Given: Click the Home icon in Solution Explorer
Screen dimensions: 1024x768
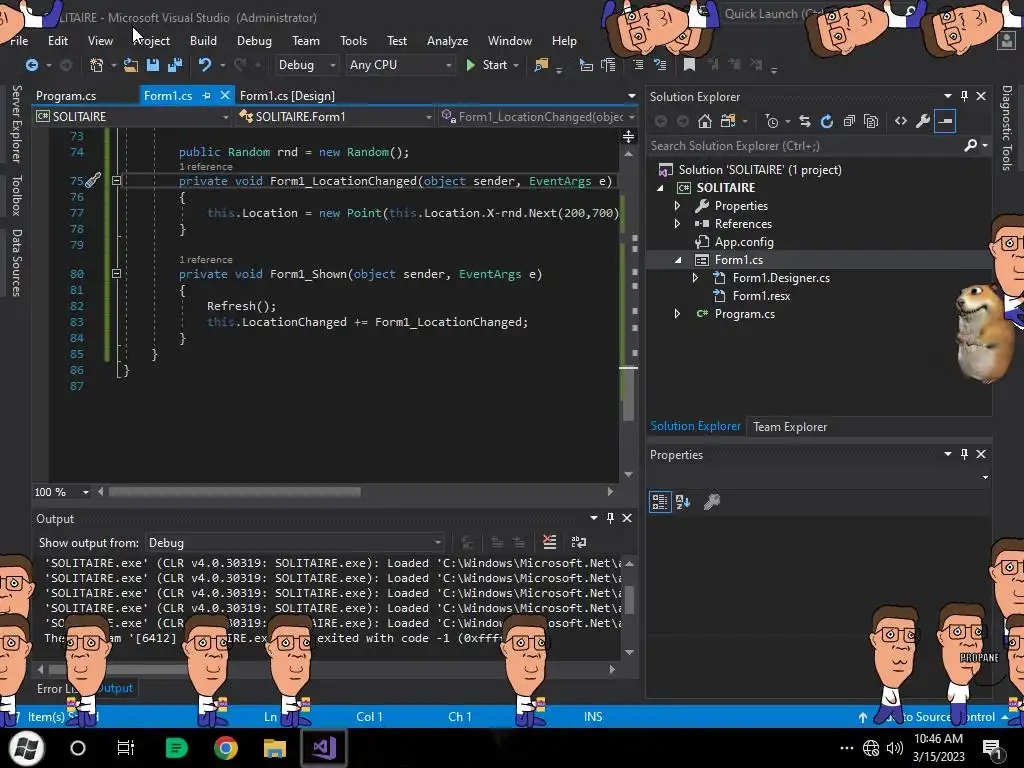Looking at the screenshot, I should [x=705, y=121].
